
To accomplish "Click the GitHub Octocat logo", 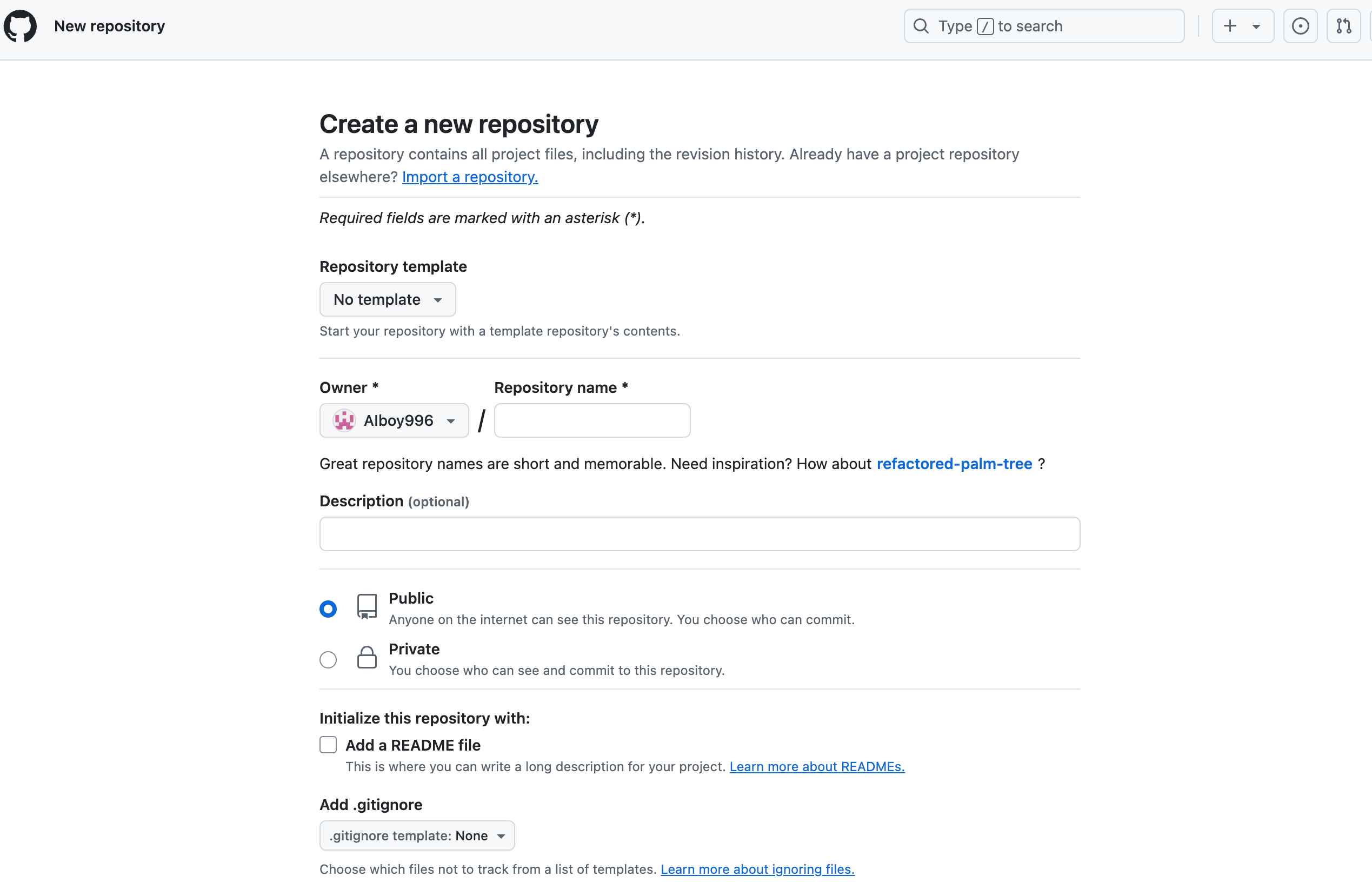I will pos(21,26).
